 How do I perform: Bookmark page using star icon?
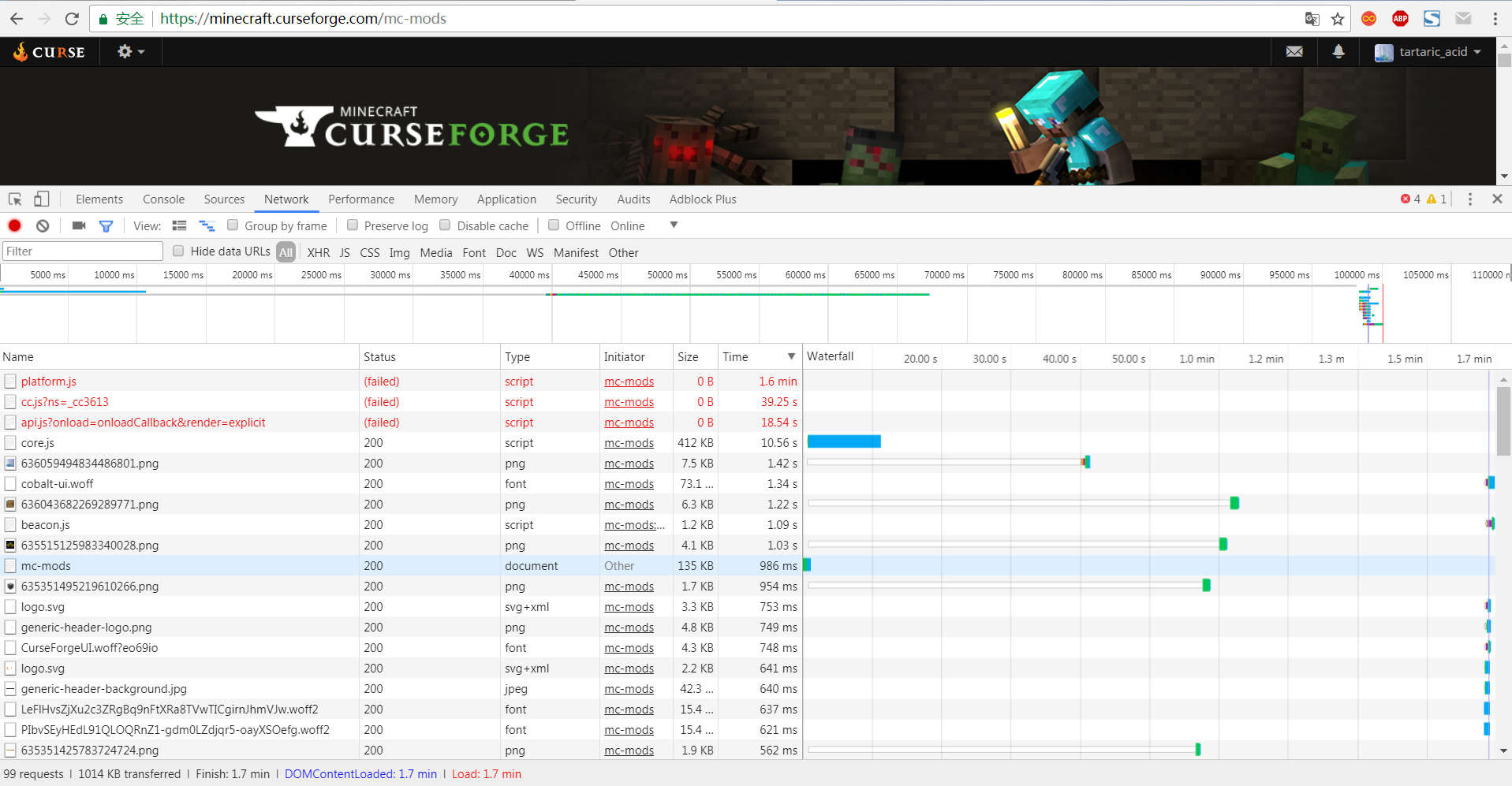(1338, 19)
